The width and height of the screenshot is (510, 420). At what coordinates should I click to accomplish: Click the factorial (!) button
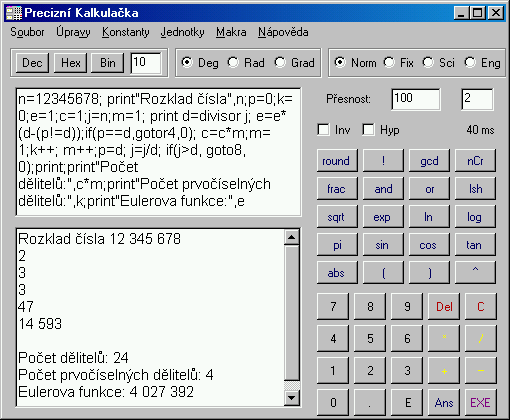383,161
